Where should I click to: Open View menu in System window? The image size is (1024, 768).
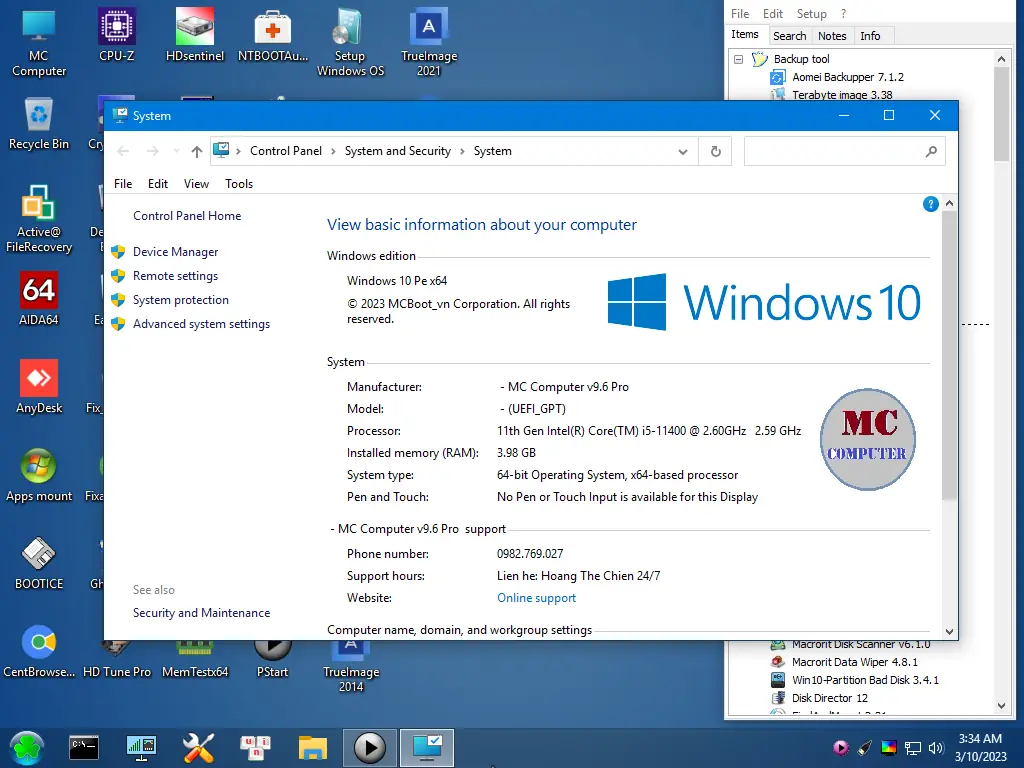tap(196, 184)
